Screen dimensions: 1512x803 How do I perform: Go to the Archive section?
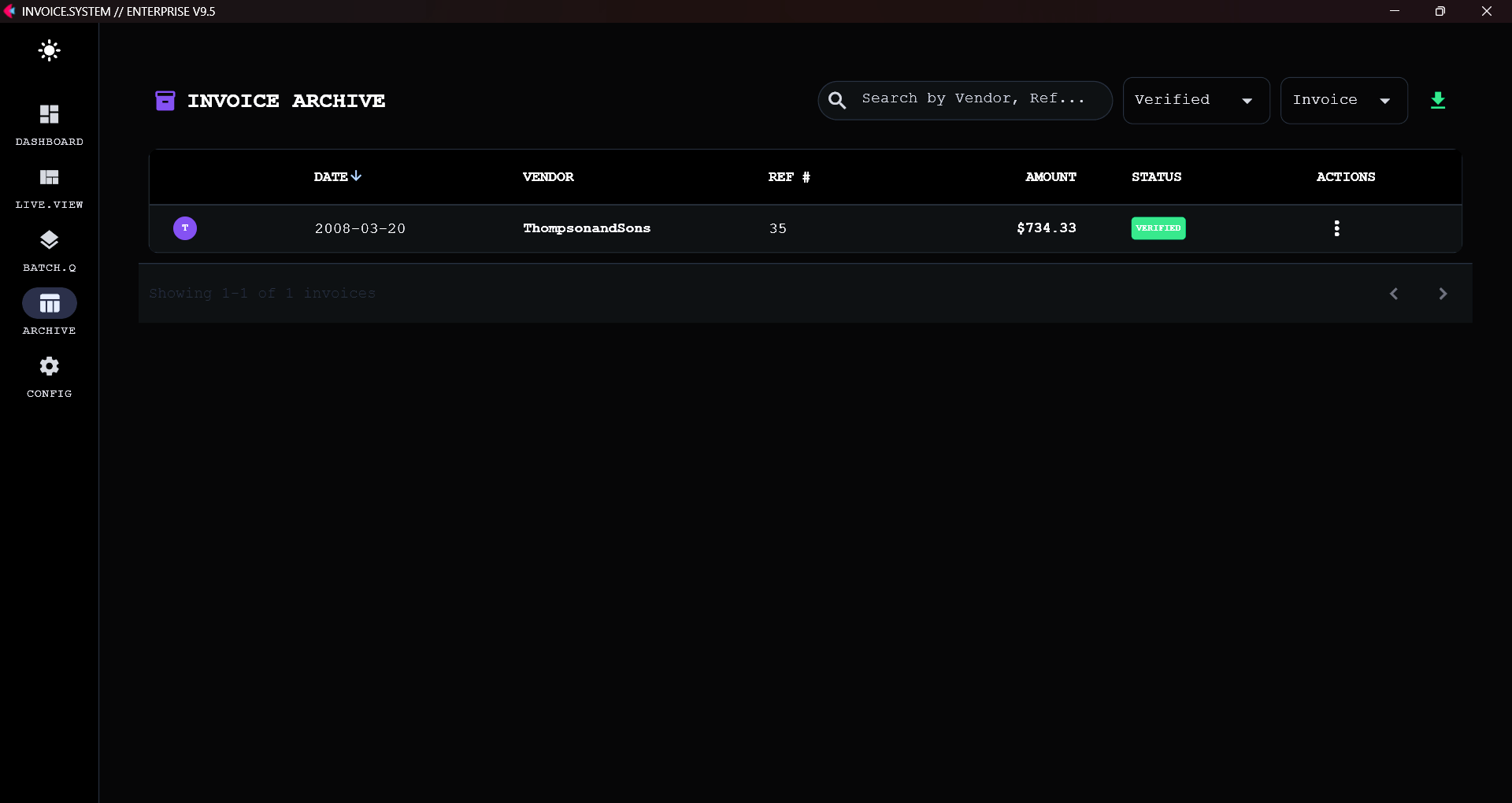[49, 312]
